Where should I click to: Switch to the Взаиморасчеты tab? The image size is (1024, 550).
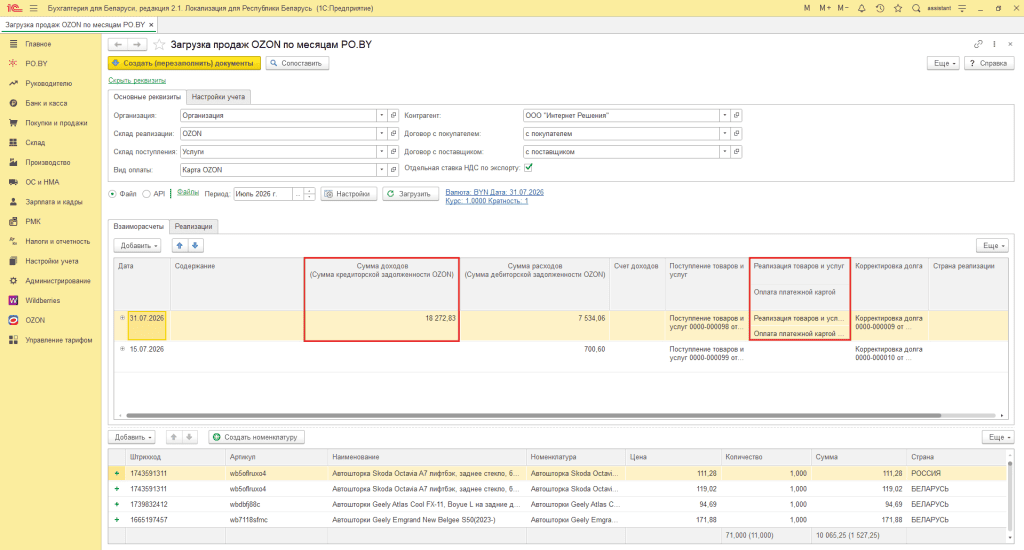tap(138, 227)
